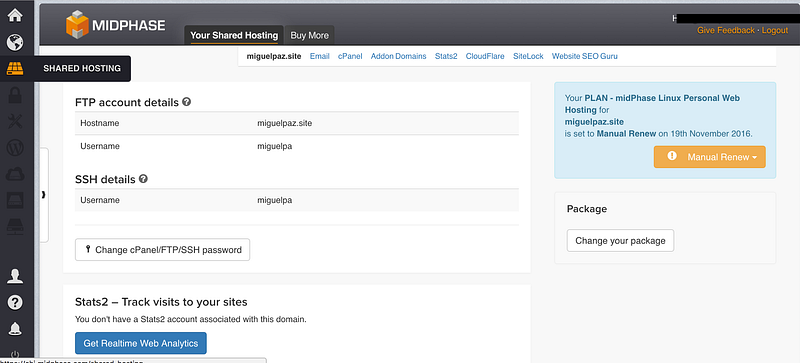This screenshot has width=800, height=363.
Task: Click Change cPanel/FTP/SSH password button
Action: (x=162, y=250)
